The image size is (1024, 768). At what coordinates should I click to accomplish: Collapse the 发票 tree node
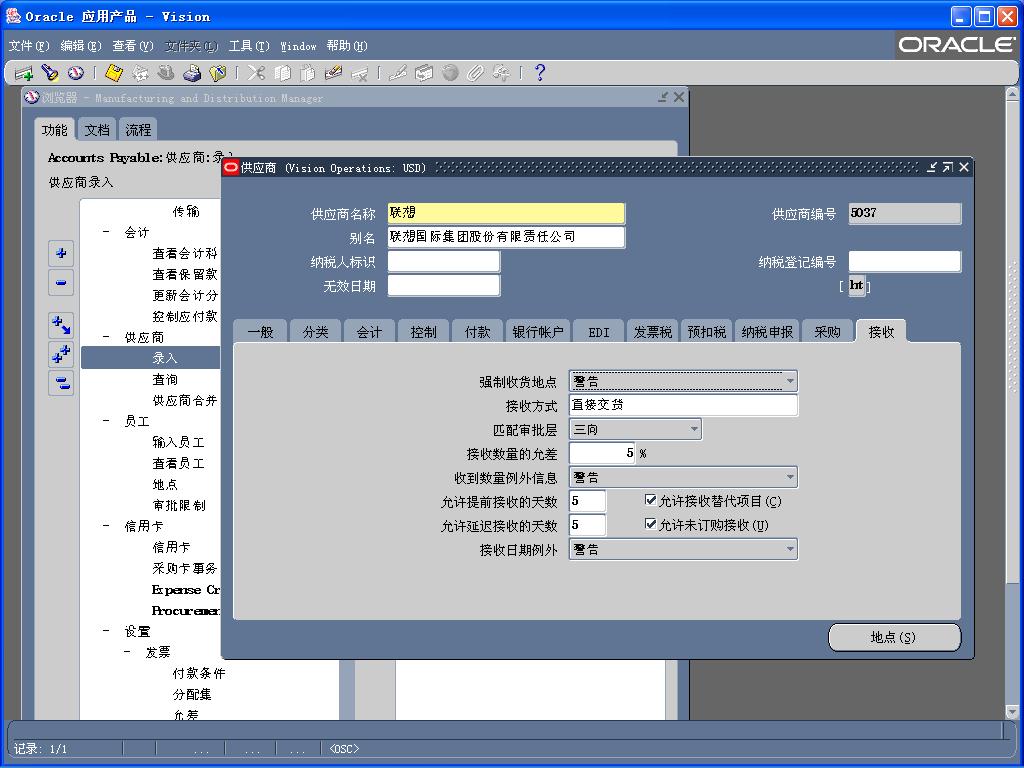(127, 652)
